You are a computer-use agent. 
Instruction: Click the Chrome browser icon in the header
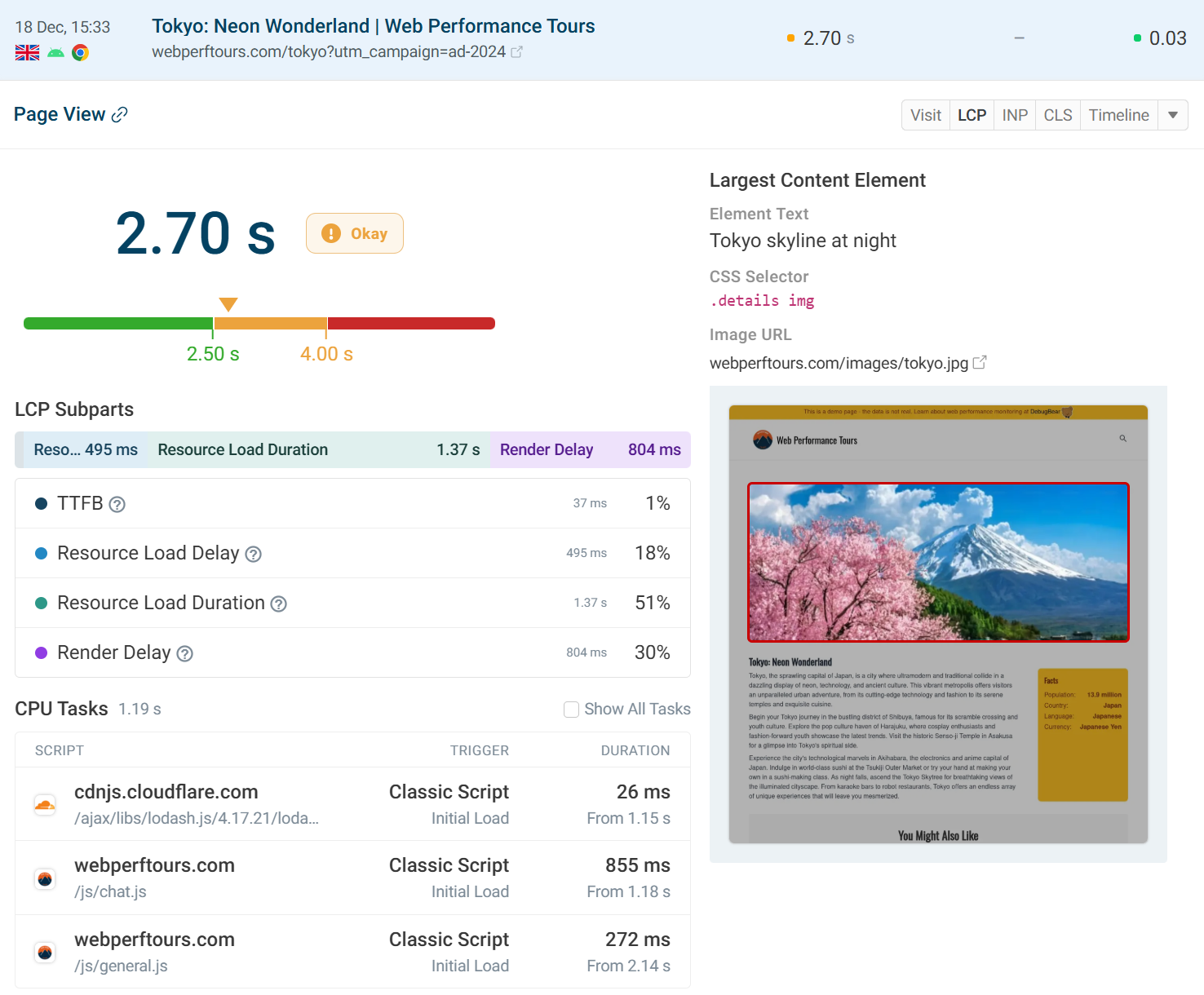pyautogui.click(x=81, y=52)
